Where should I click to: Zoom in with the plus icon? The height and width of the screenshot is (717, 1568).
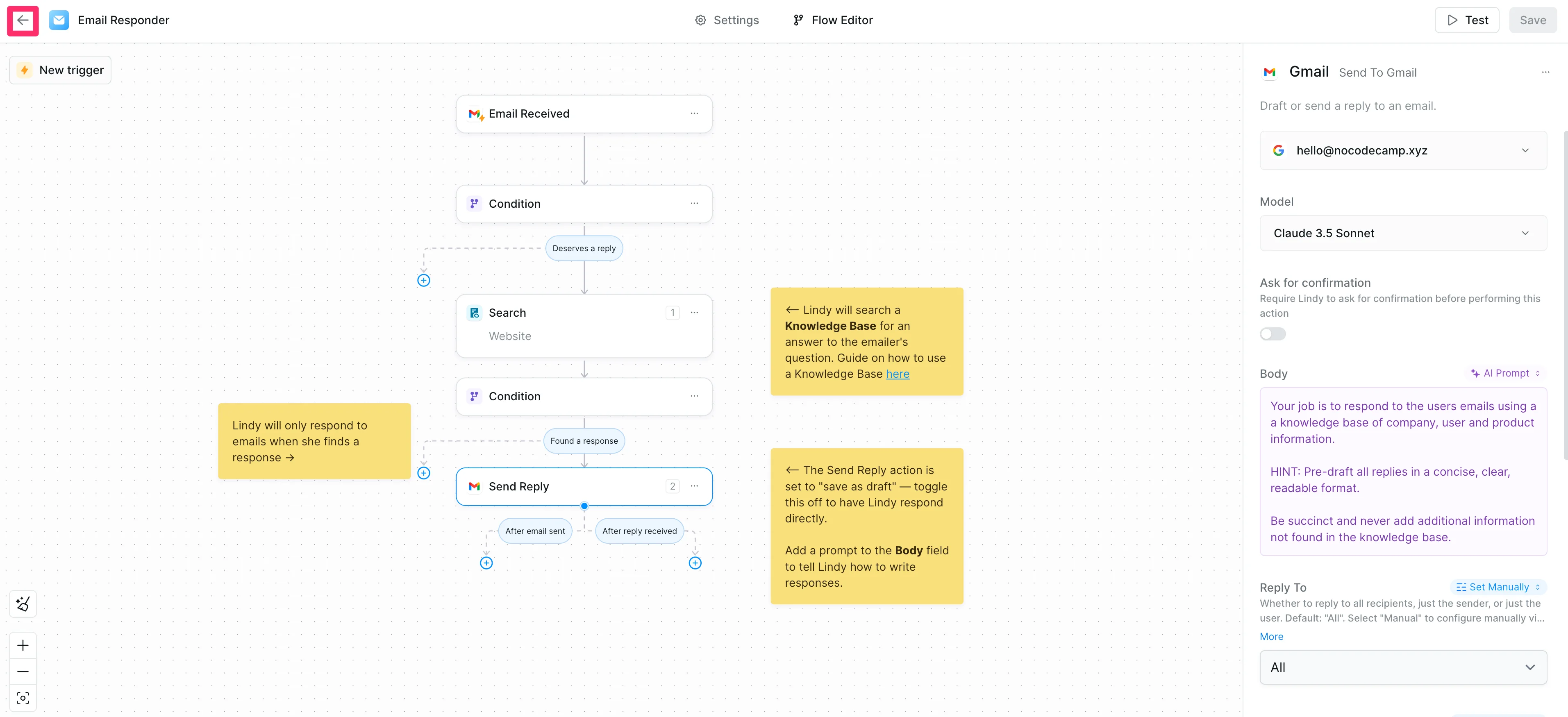[x=23, y=645]
